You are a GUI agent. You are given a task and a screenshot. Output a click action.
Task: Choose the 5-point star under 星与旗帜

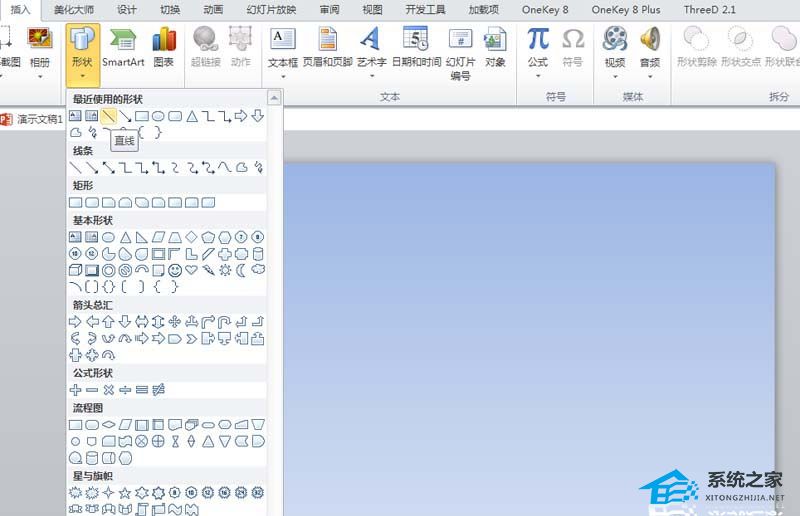tap(125, 493)
